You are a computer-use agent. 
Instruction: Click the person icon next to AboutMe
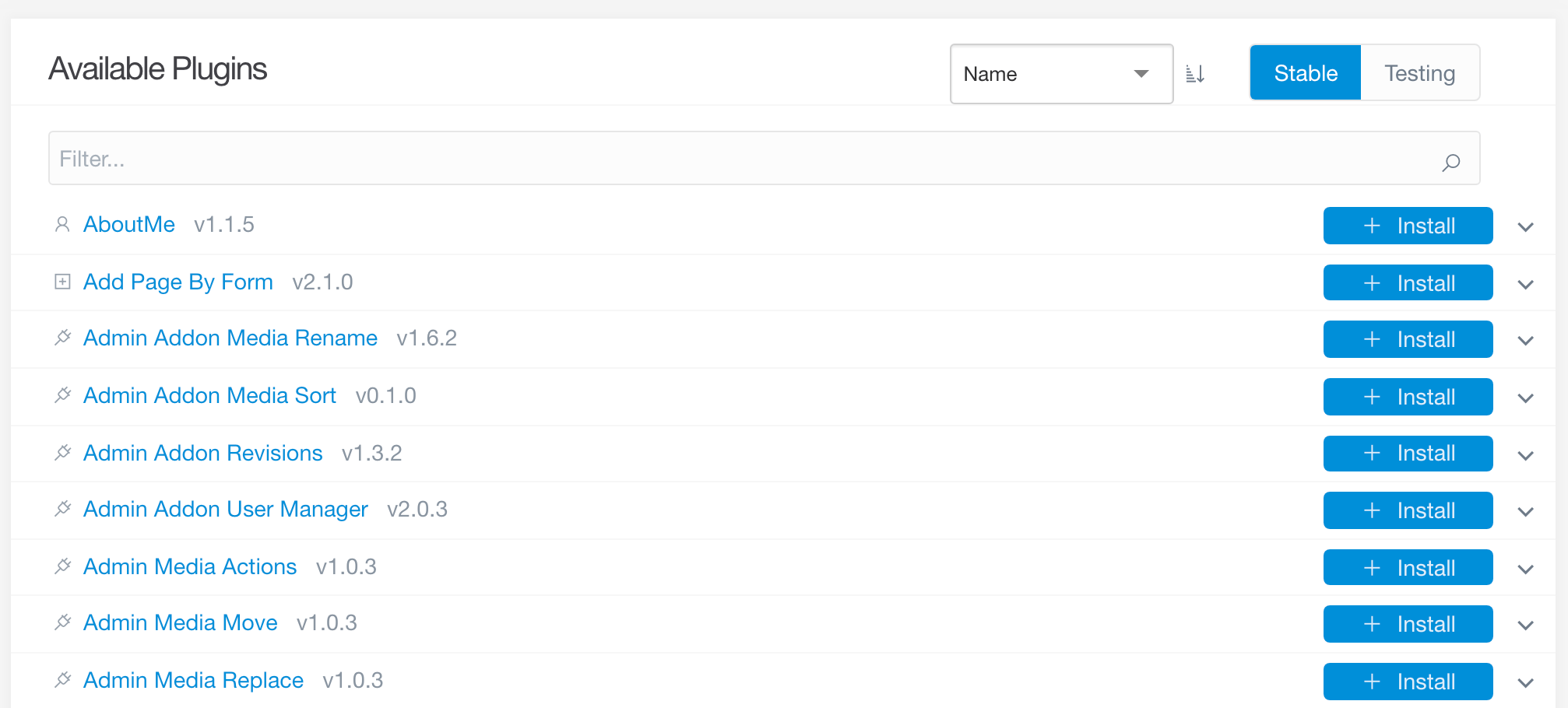click(63, 224)
